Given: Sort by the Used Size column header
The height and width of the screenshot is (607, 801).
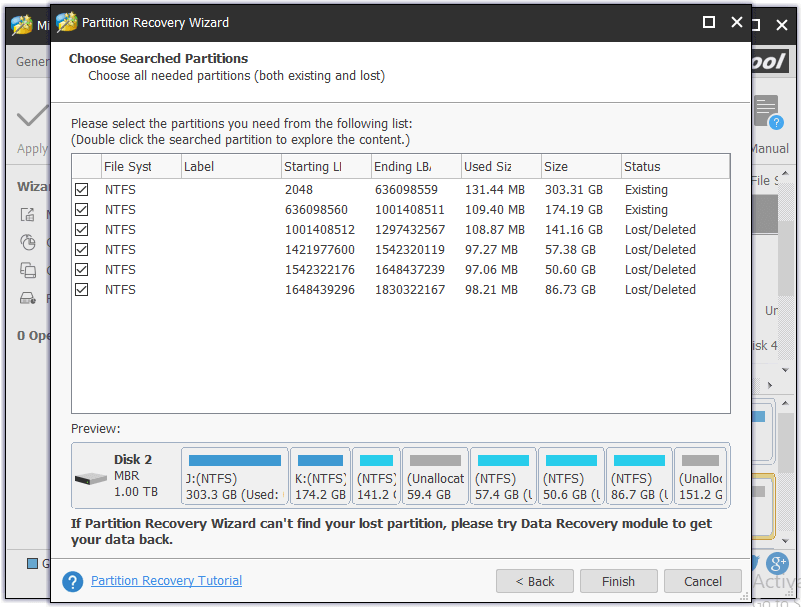Looking at the screenshot, I should coord(501,167).
